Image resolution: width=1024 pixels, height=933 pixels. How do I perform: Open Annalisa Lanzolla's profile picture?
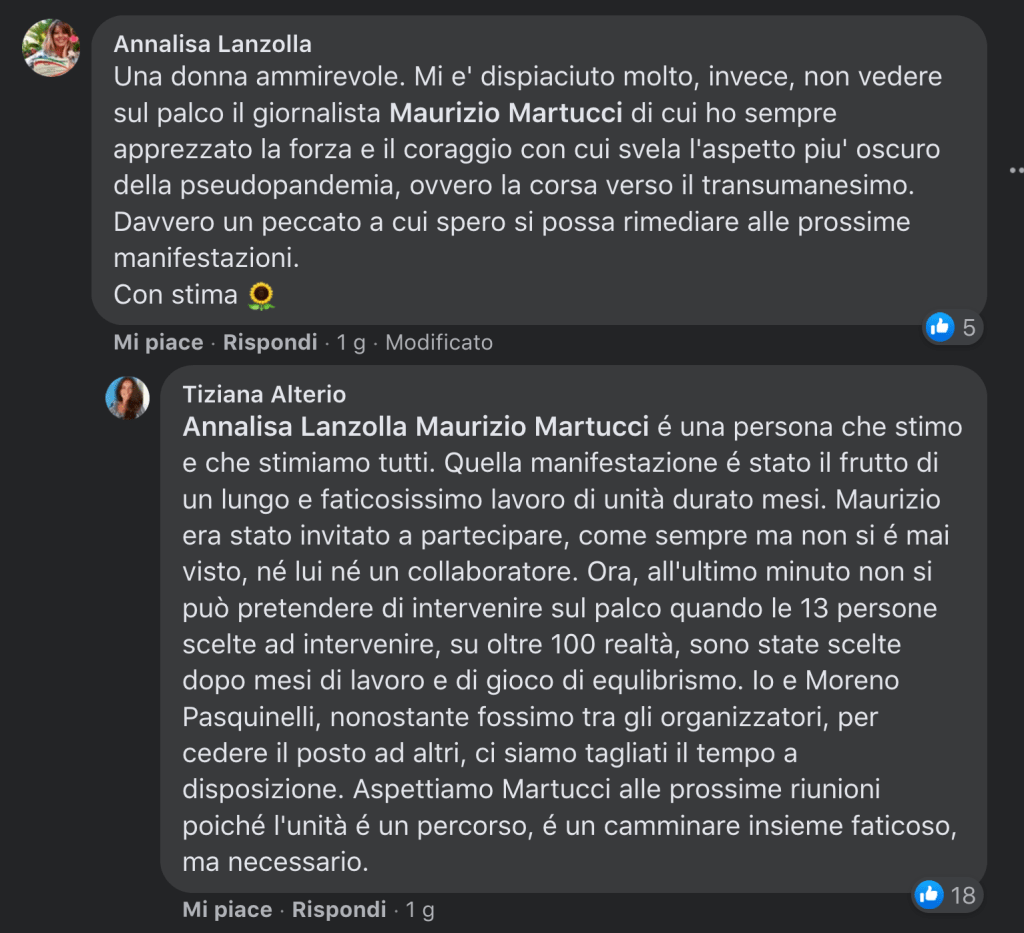pyautogui.click(x=51, y=48)
